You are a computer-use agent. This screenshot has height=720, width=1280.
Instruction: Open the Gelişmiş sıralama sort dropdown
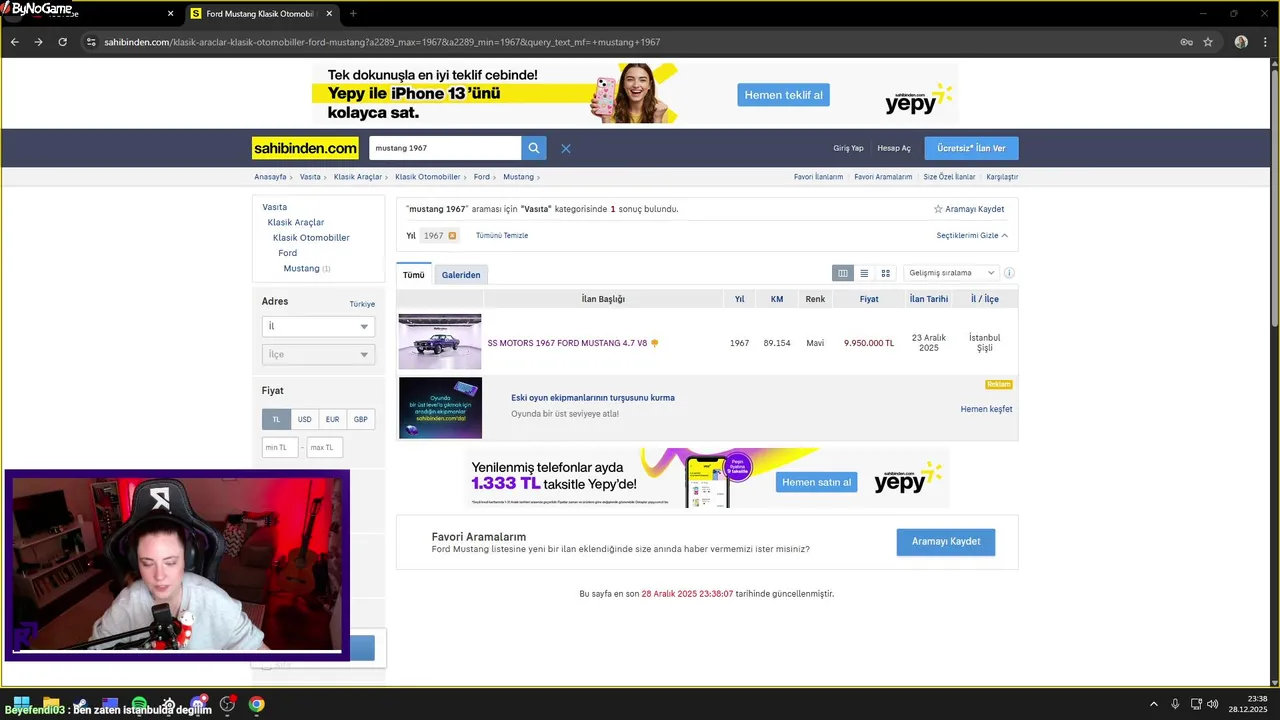[x=951, y=273]
